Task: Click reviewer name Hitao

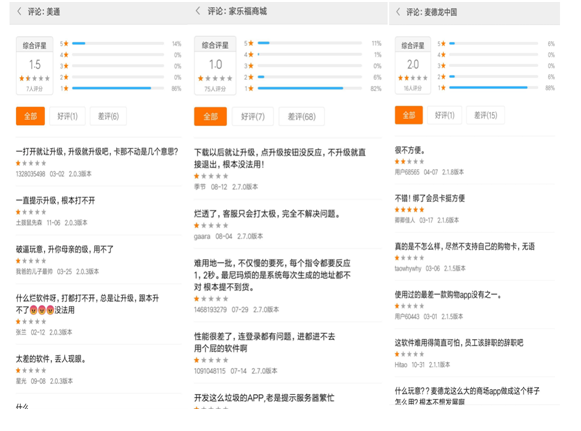Action: pyautogui.click(x=401, y=365)
